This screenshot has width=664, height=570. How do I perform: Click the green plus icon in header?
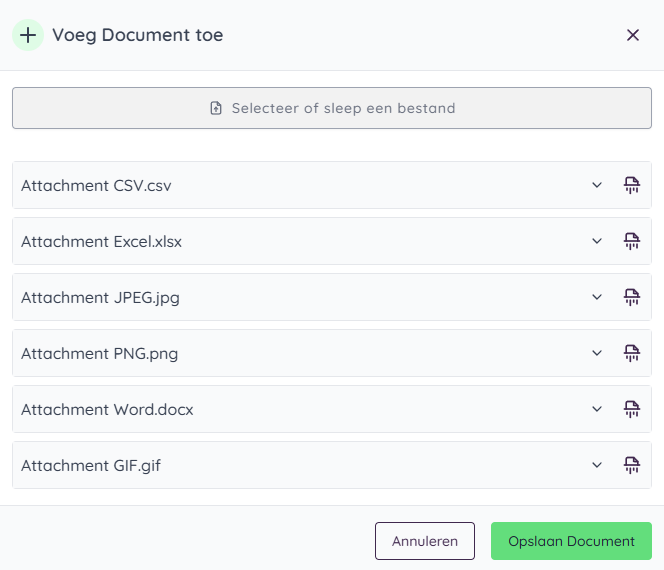(x=28, y=35)
